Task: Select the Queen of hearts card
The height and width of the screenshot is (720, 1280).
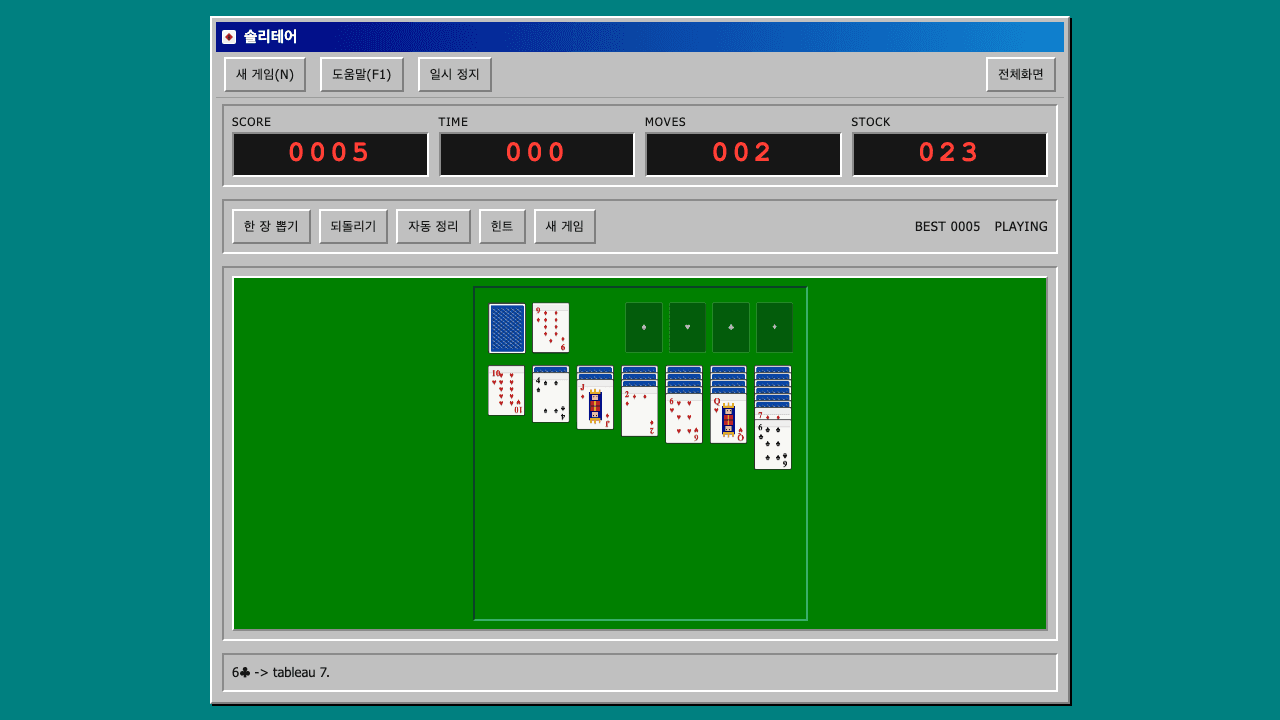Action: pos(728,419)
